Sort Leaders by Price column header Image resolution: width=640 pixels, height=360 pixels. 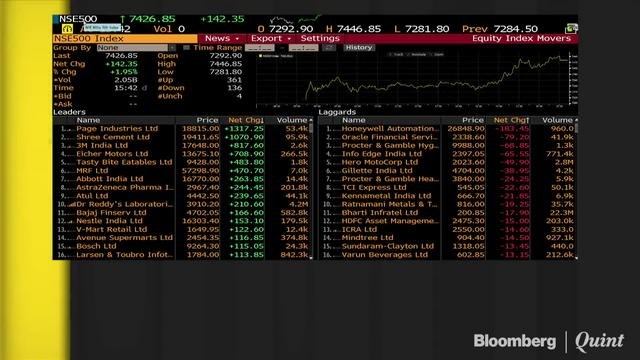[207, 120]
